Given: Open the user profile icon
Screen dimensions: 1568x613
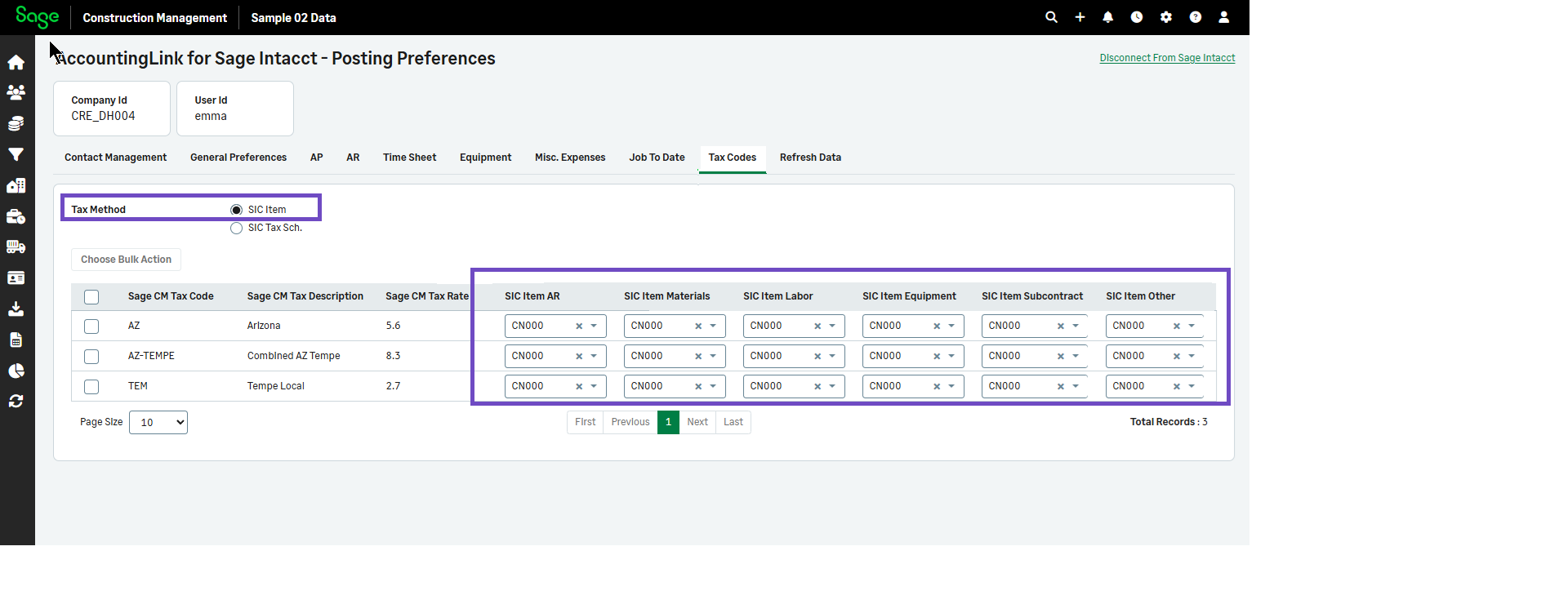Looking at the screenshot, I should 1223,17.
